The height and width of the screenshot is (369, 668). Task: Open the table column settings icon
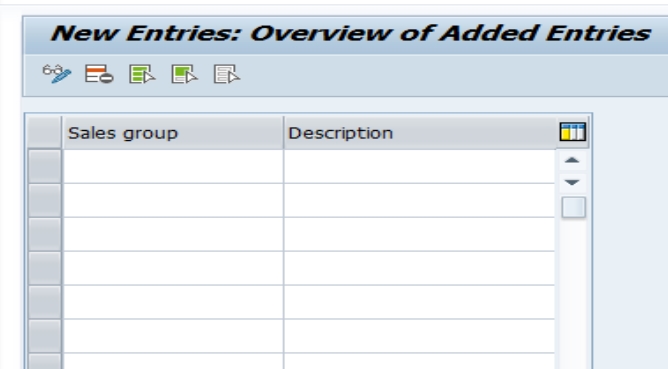573,132
